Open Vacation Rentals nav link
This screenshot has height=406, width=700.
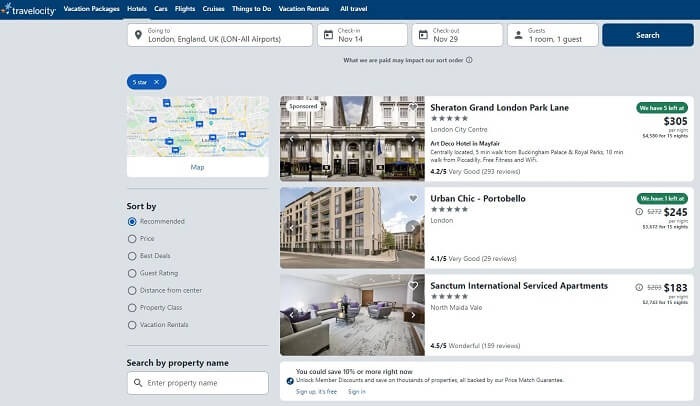coord(304,9)
